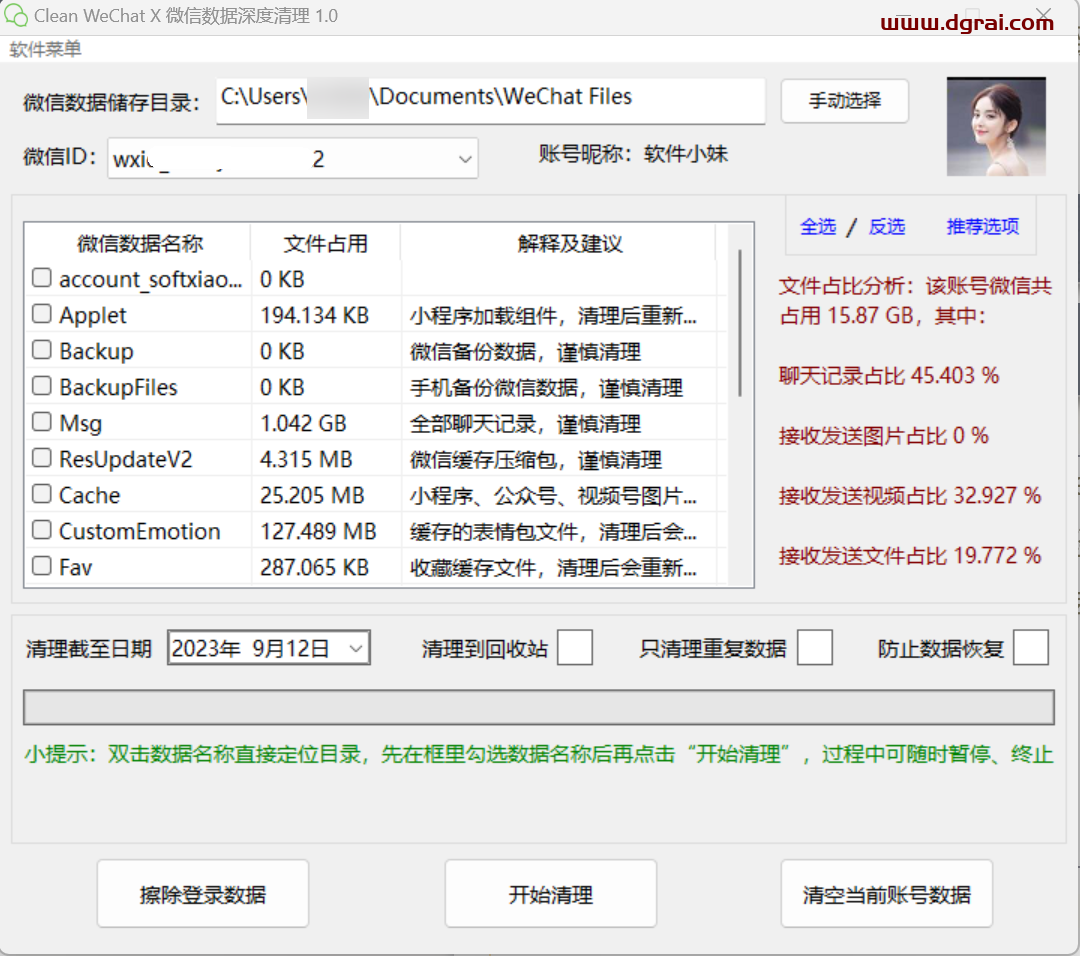Click 微信备份数据，谨慎清理 description
Image resolution: width=1080 pixels, height=956 pixels.
[x=526, y=352]
